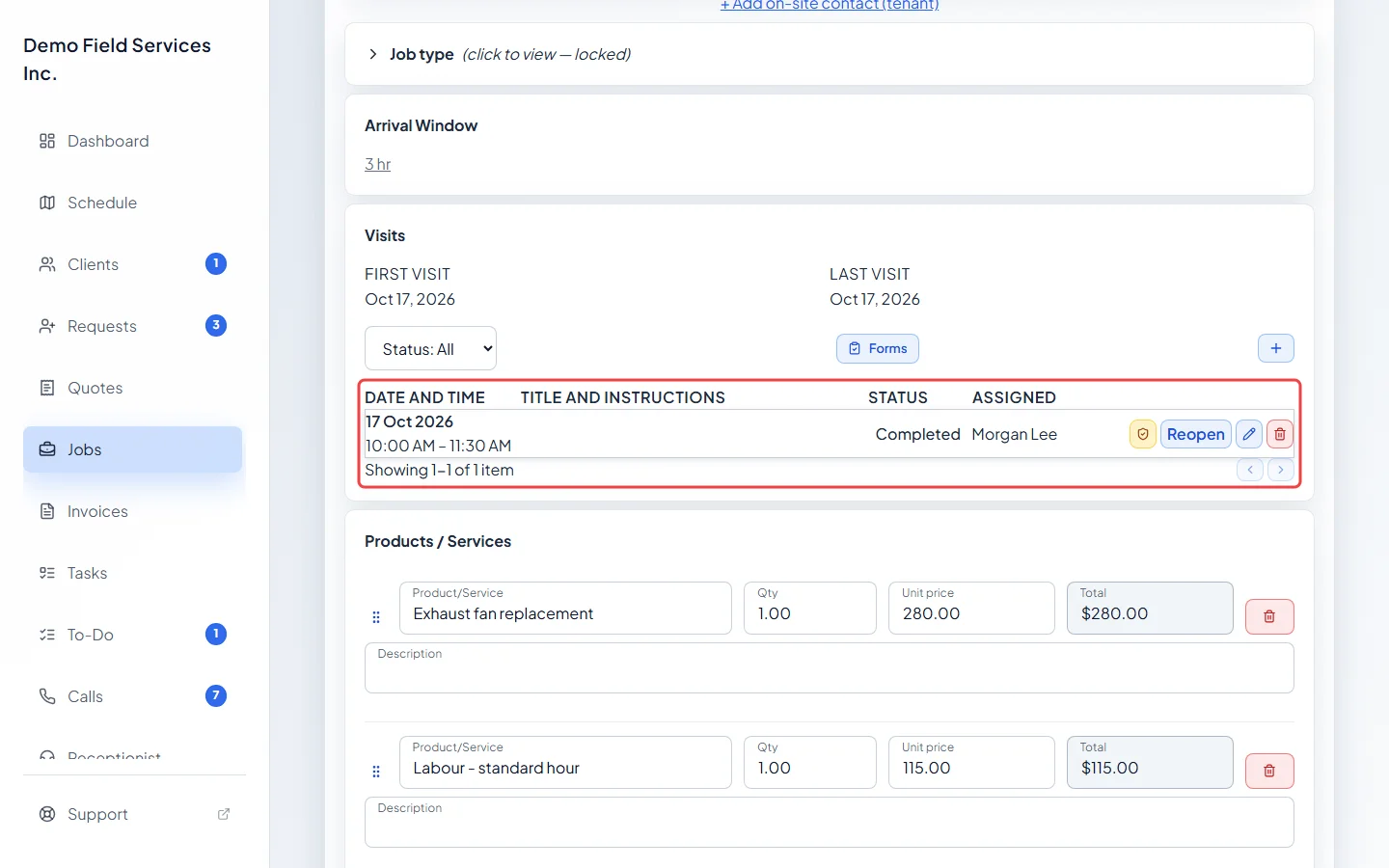Screen dimensions: 1389x868
Task: Grab the handle for Labour - standard hour
Action: pyautogui.click(x=376, y=772)
